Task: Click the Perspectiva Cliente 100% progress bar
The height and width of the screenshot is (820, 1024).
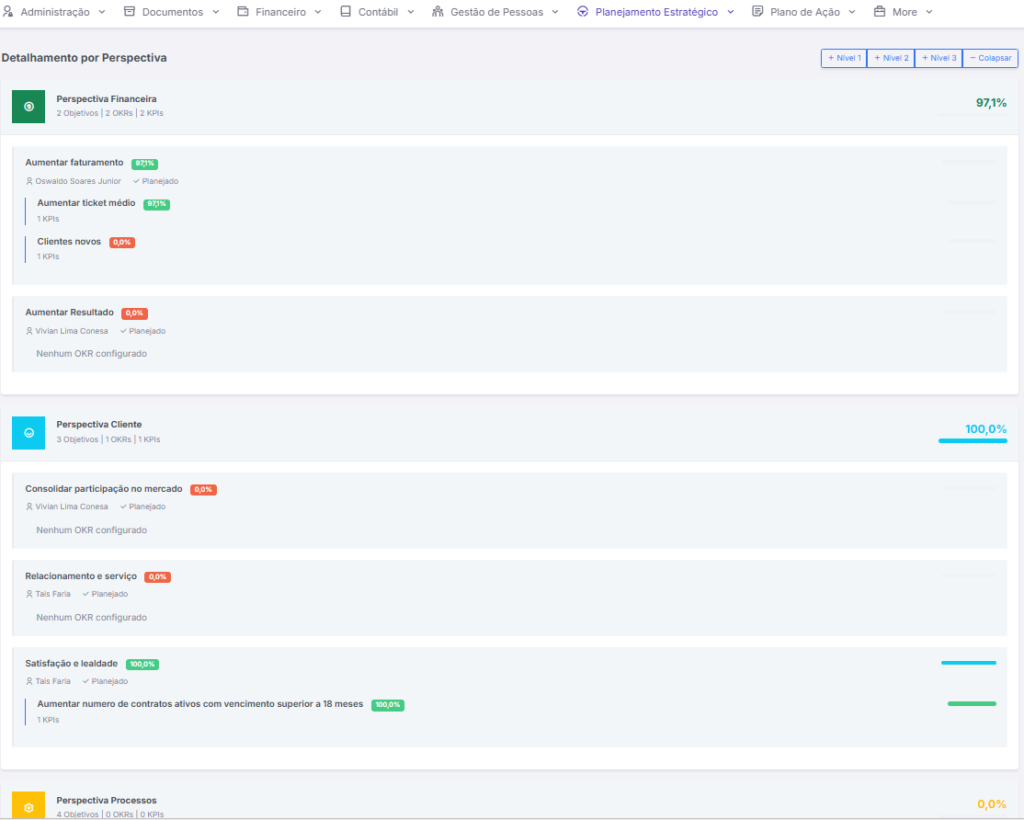Action: (x=972, y=440)
